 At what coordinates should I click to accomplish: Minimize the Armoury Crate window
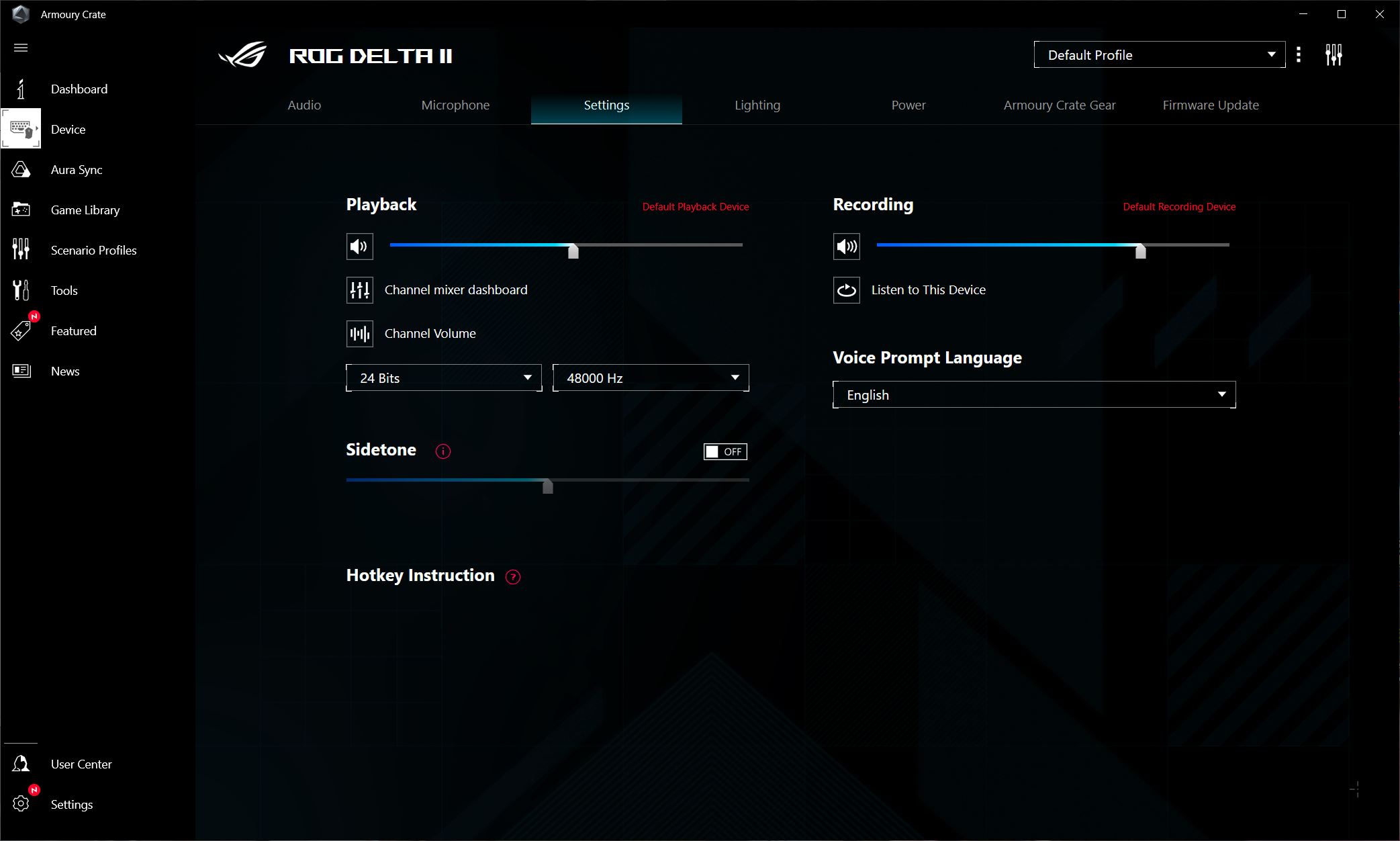1303,14
